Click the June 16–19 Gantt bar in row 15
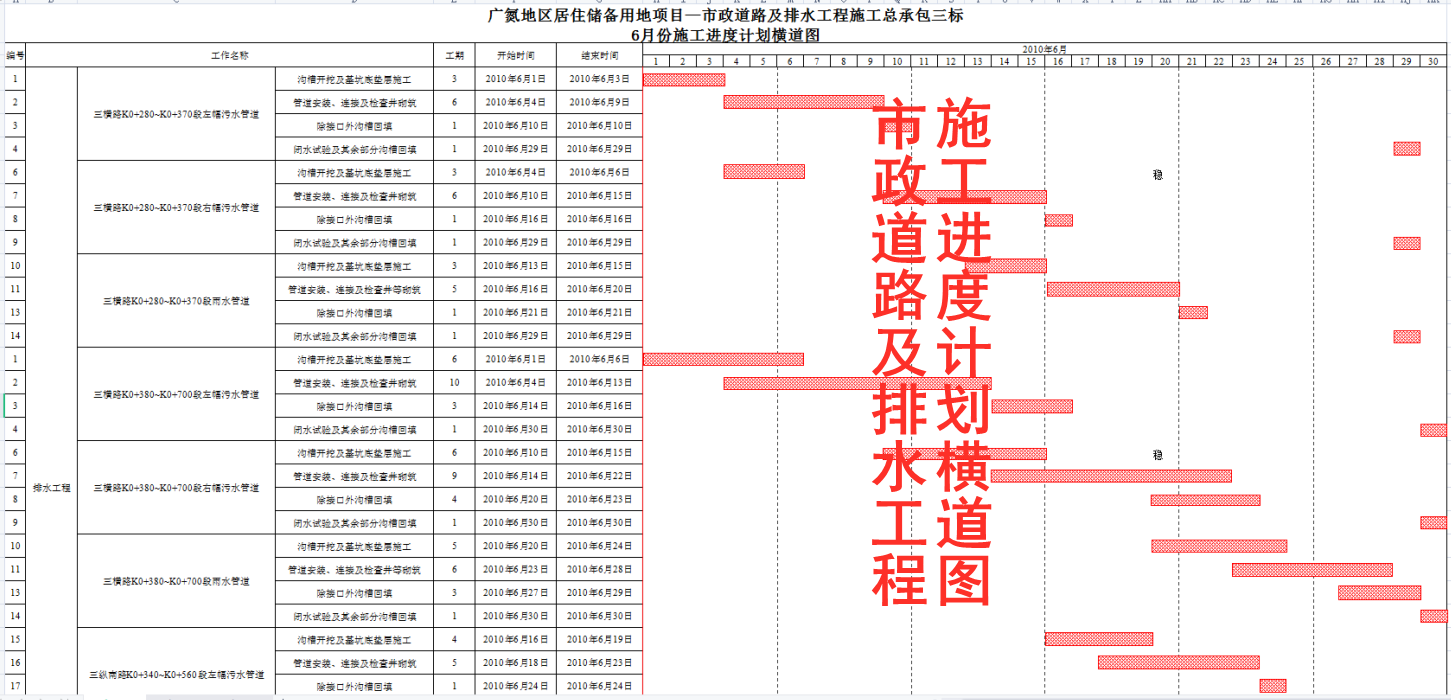The image size is (1451, 700). 1100,639
